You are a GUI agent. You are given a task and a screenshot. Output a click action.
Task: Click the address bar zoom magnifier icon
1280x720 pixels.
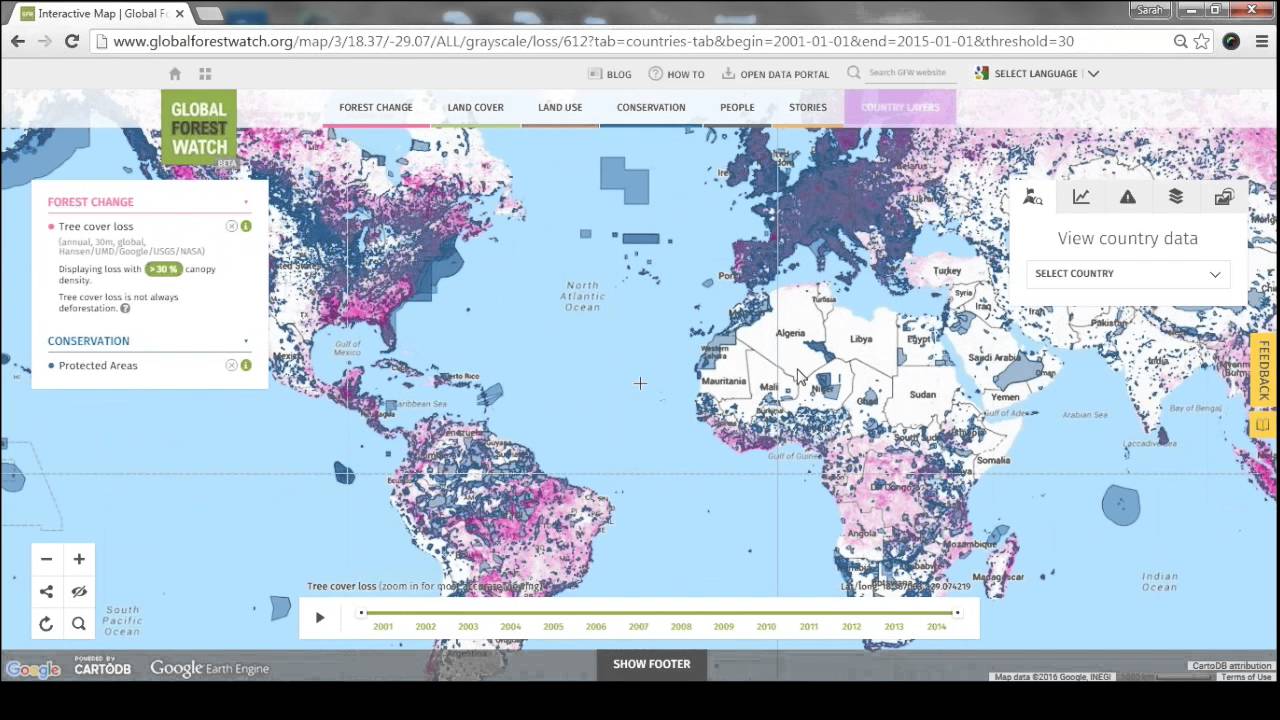[x=1181, y=41]
